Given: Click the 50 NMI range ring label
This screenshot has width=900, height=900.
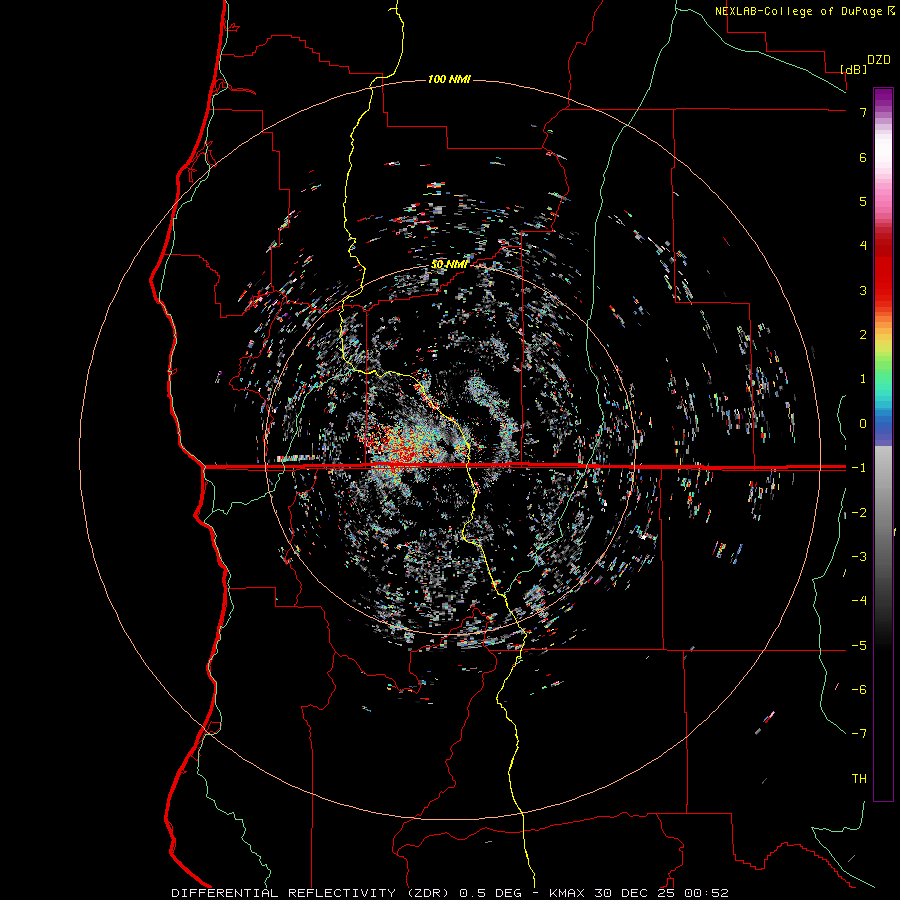Looking at the screenshot, I should point(449,264).
